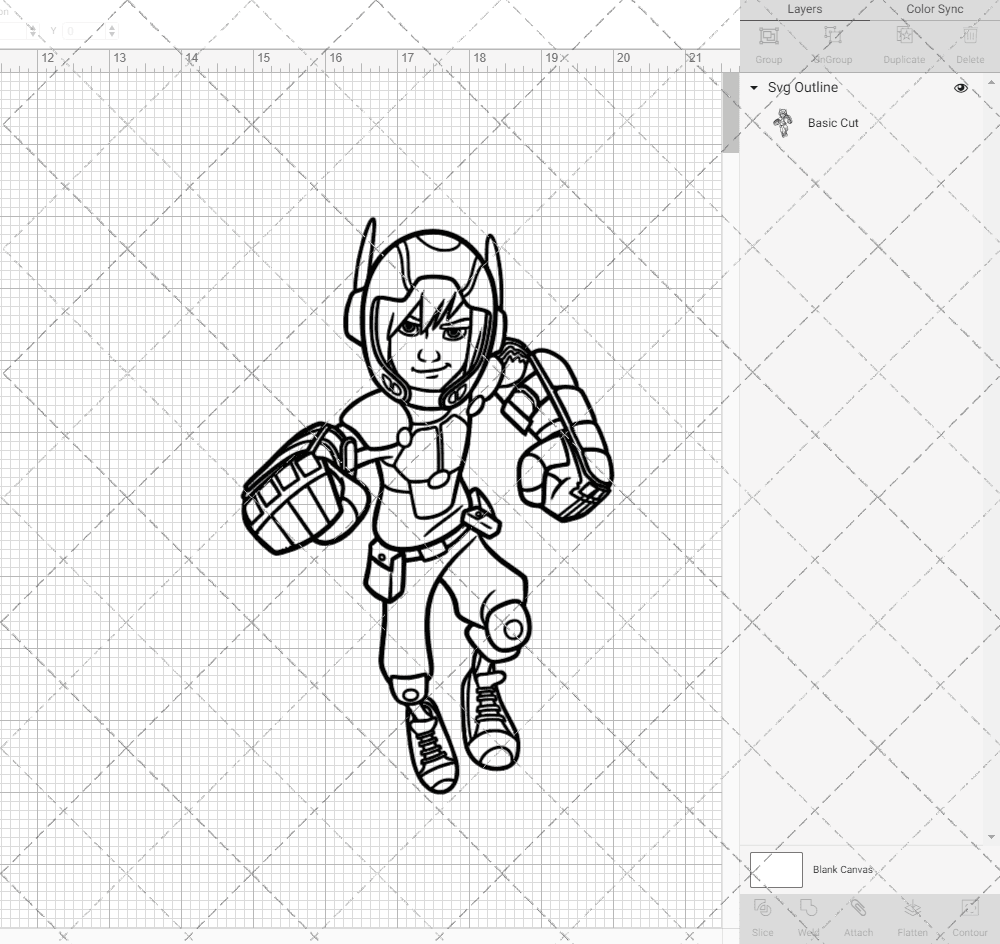
Task: Click the Y position stepper arrows
Action: (x=112, y=31)
